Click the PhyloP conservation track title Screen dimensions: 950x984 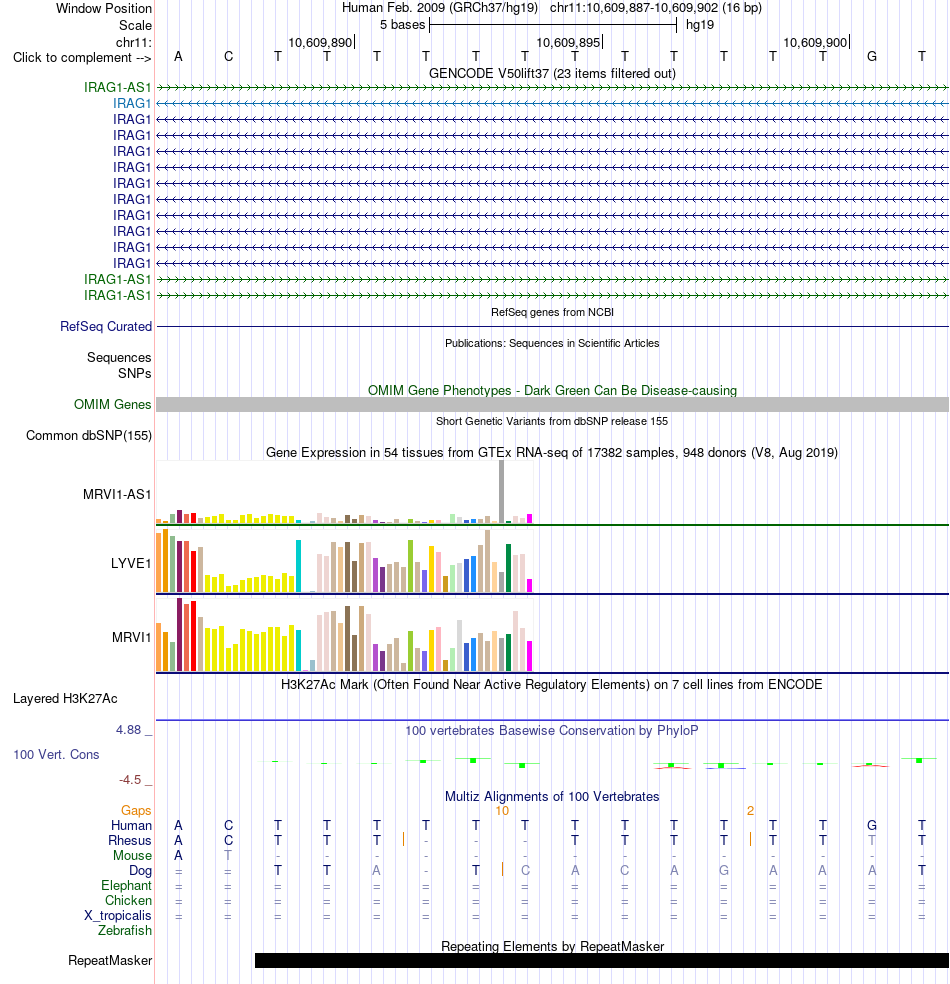tap(552, 730)
